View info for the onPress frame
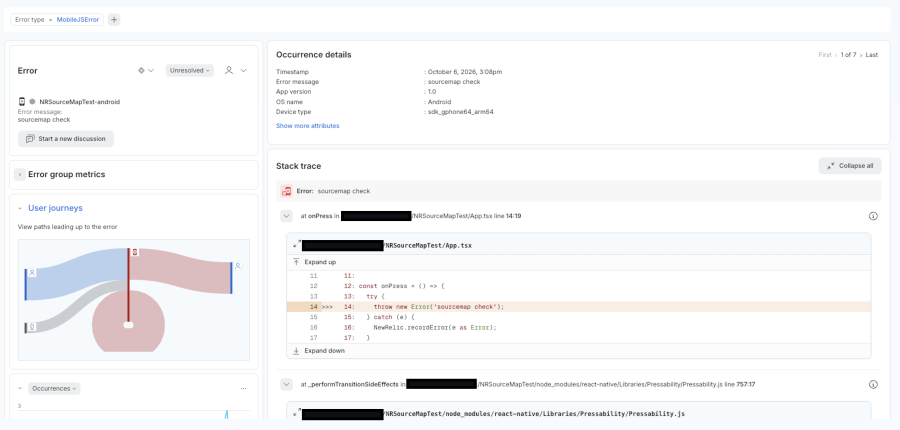 874,216
